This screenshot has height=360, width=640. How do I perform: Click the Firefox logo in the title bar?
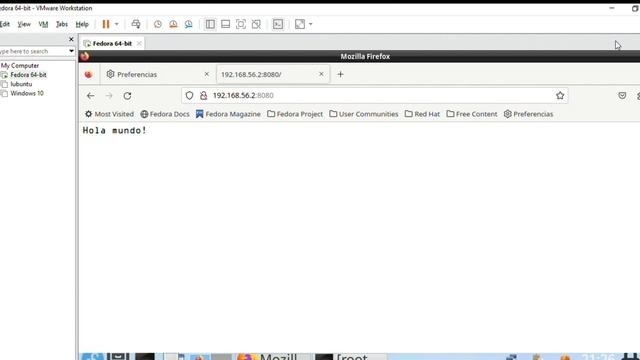(x=85, y=56)
